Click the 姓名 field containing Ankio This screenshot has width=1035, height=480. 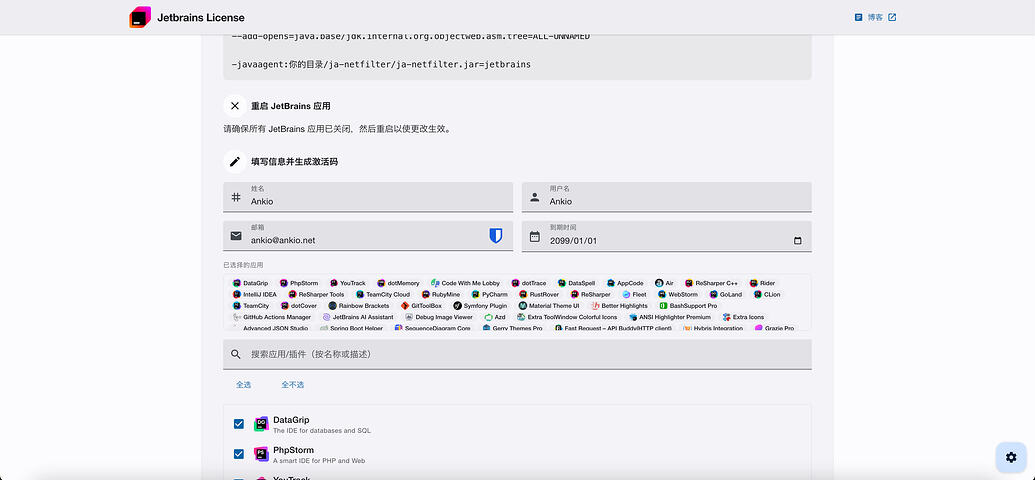[x=368, y=197]
